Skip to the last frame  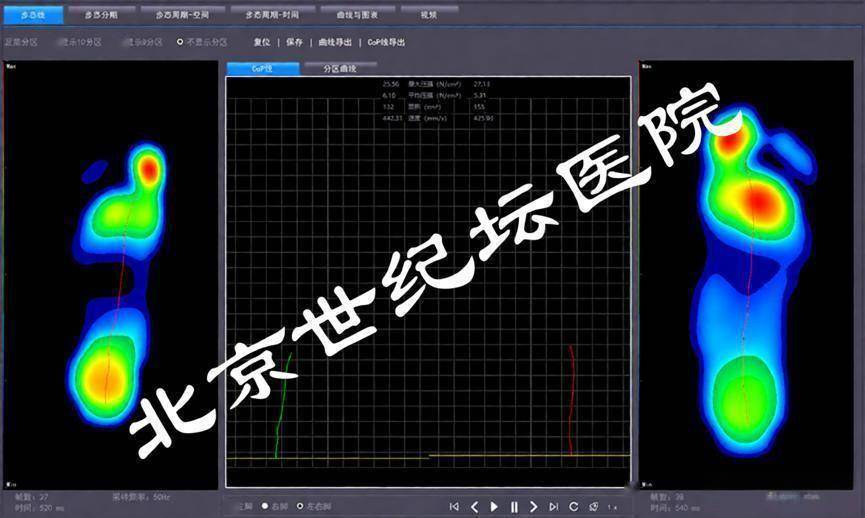tap(553, 506)
